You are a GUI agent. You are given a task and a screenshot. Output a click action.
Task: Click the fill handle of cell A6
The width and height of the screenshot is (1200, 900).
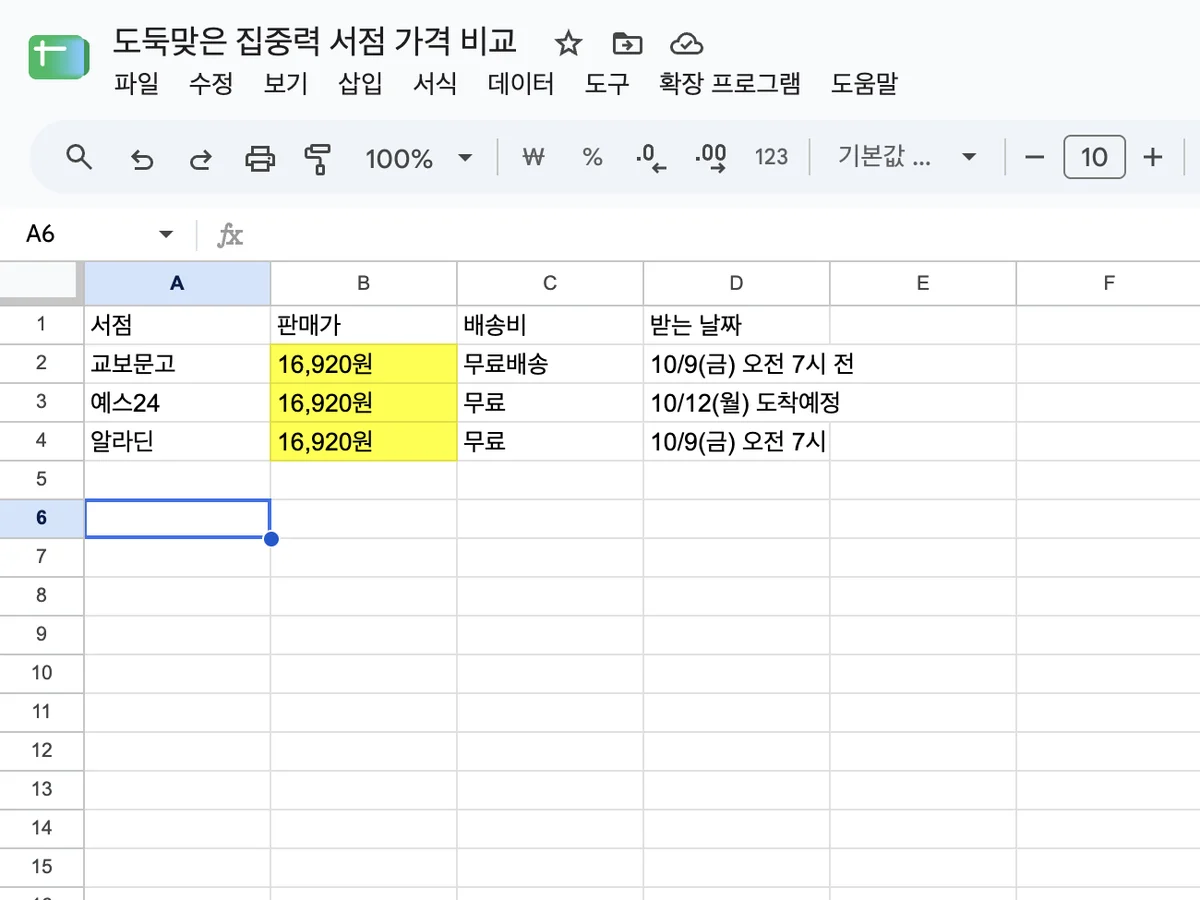tap(271, 539)
